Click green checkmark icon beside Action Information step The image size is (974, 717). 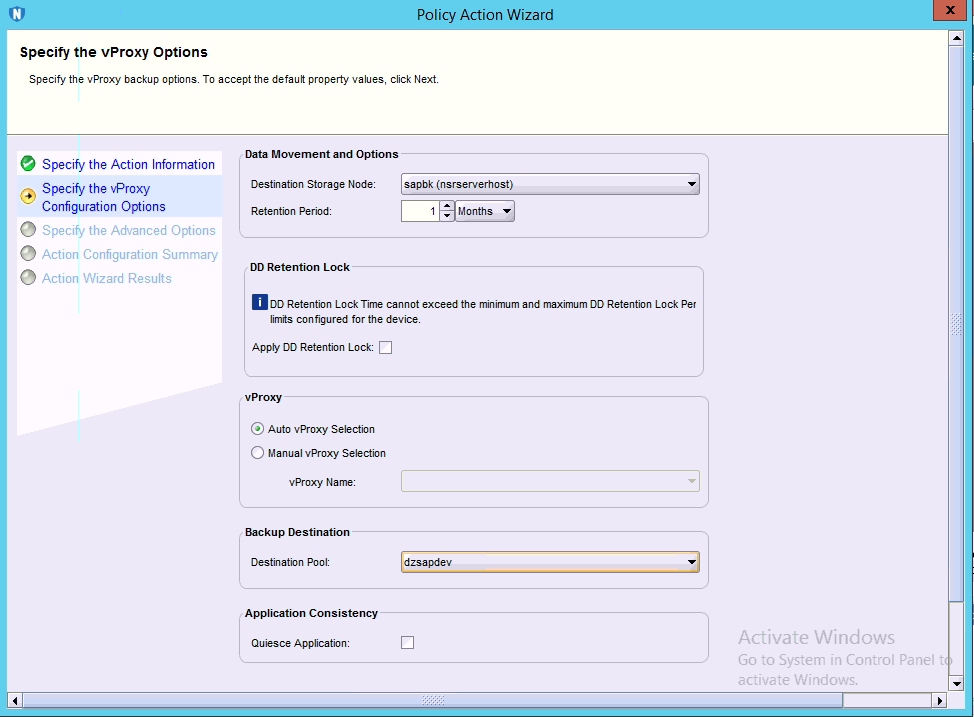tap(28, 164)
